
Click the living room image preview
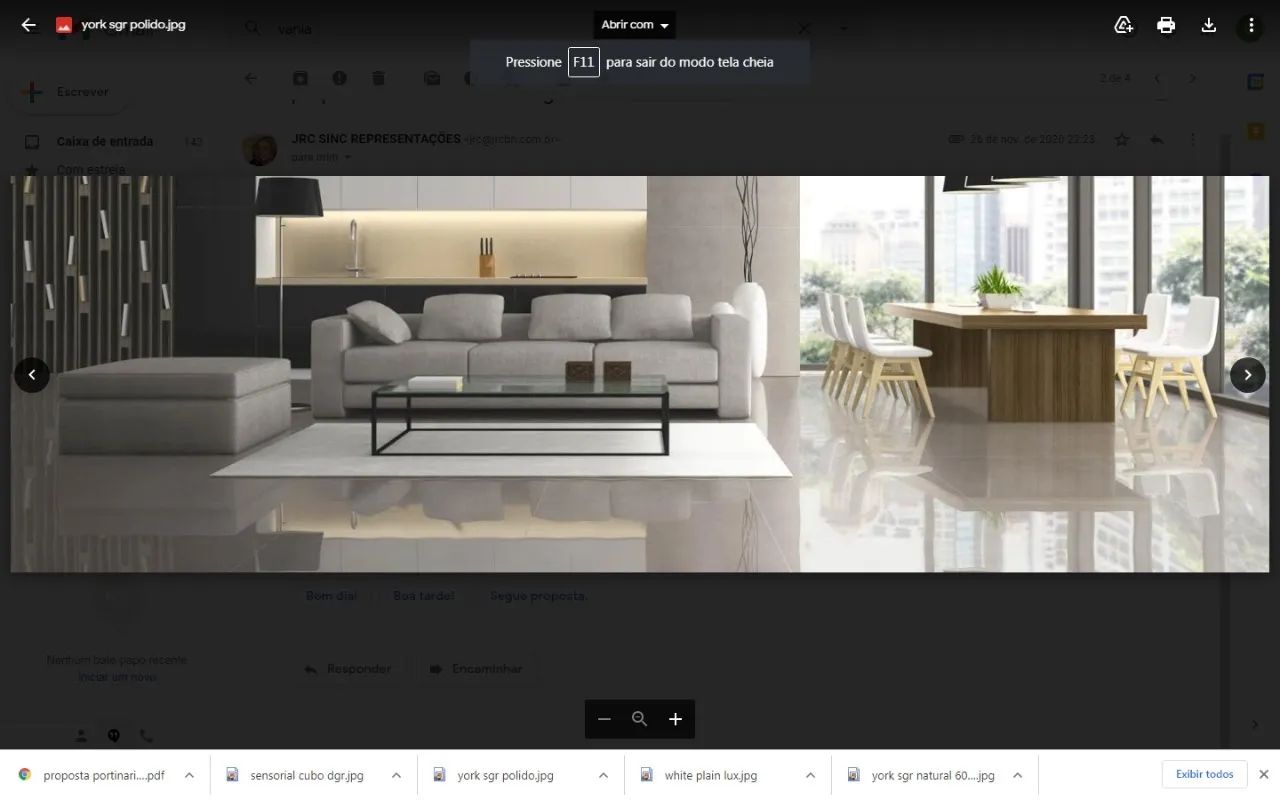640,374
